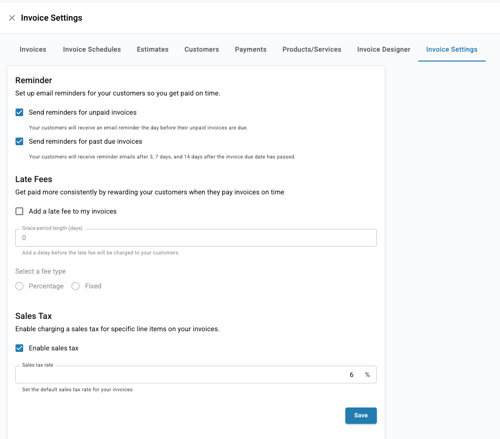The image size is (500, 439).
Task: Enable Add a late fee to my invoices
Action: [19, 211]
